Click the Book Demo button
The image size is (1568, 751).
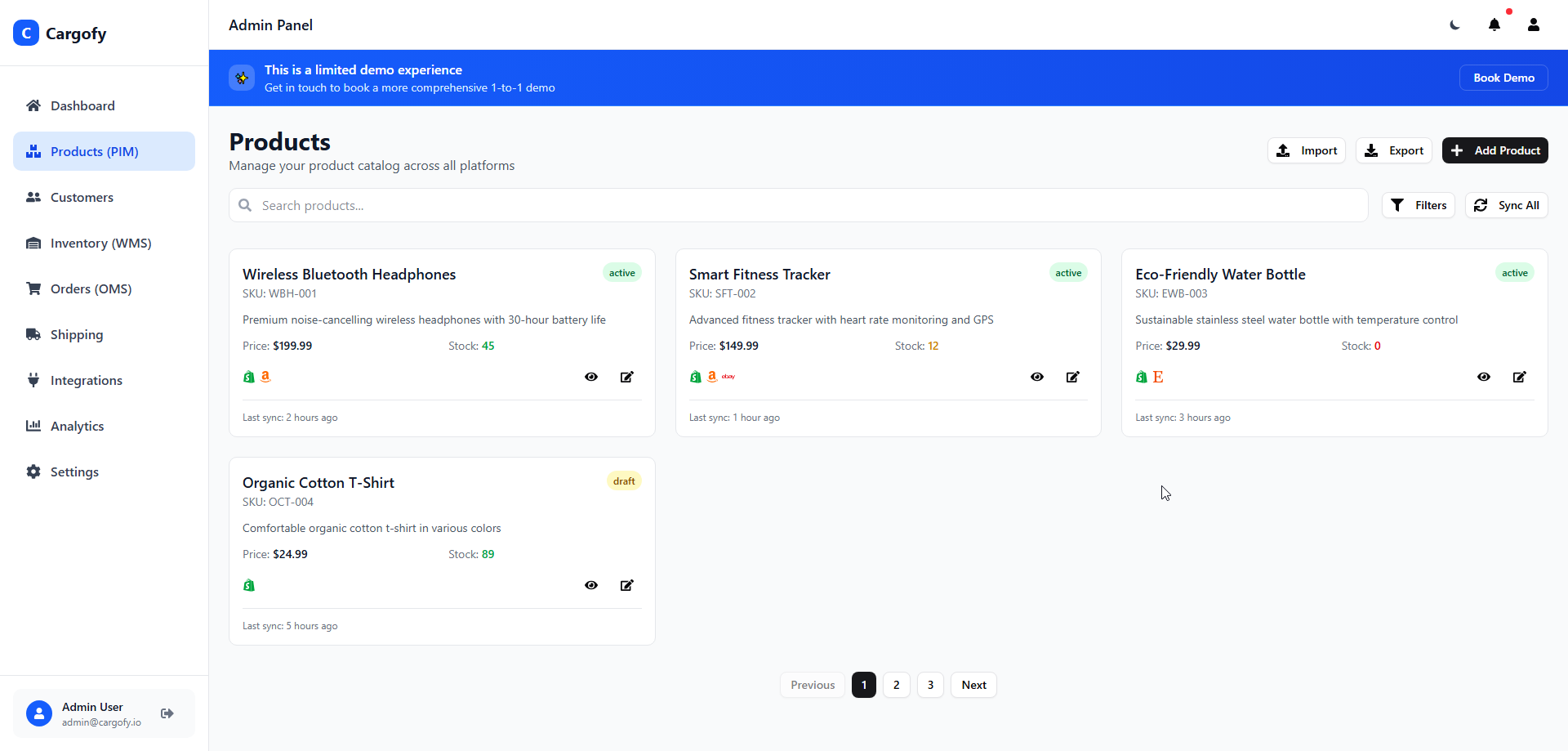[1503, 78]
